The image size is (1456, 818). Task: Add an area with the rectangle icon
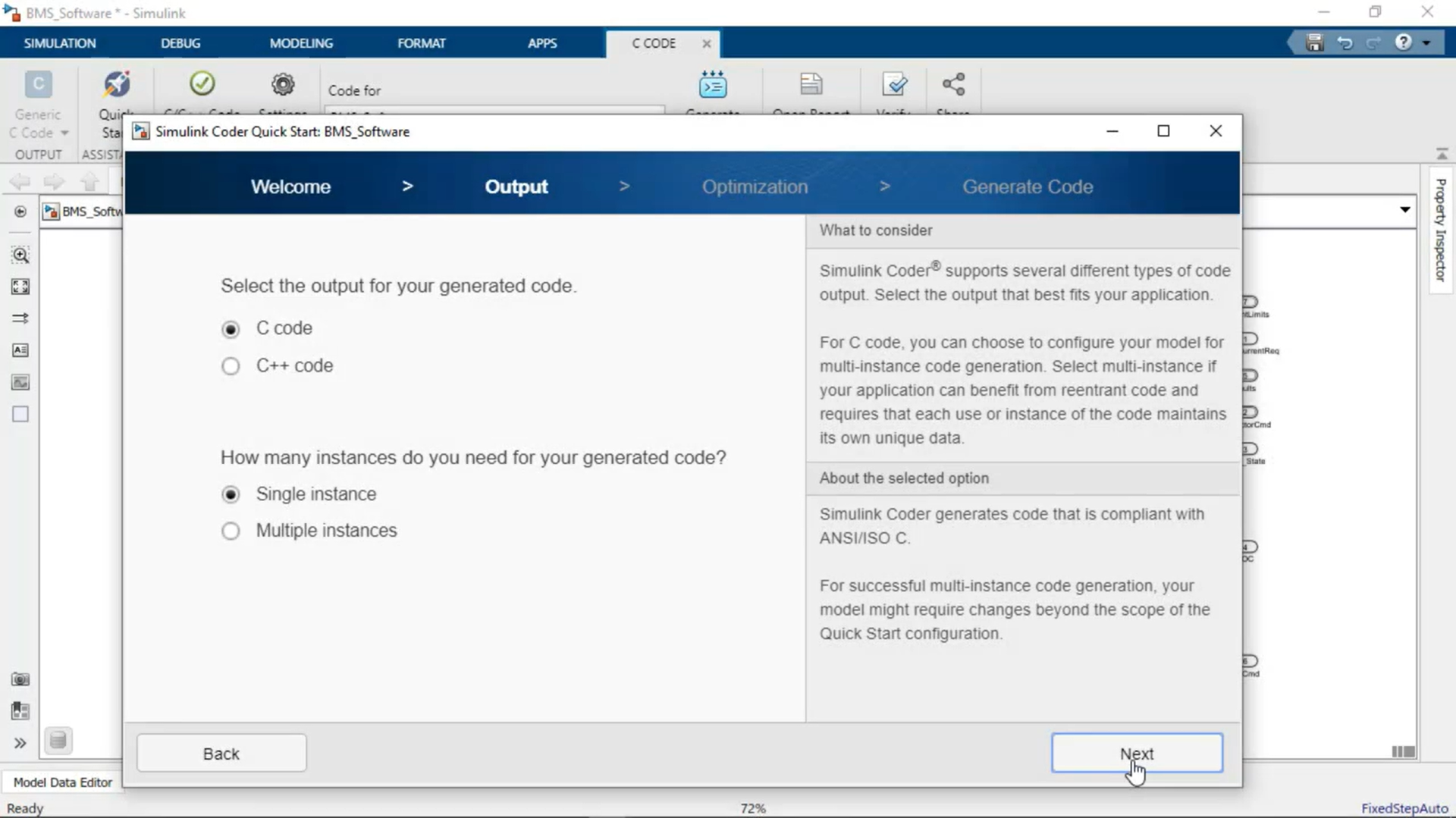20,414
